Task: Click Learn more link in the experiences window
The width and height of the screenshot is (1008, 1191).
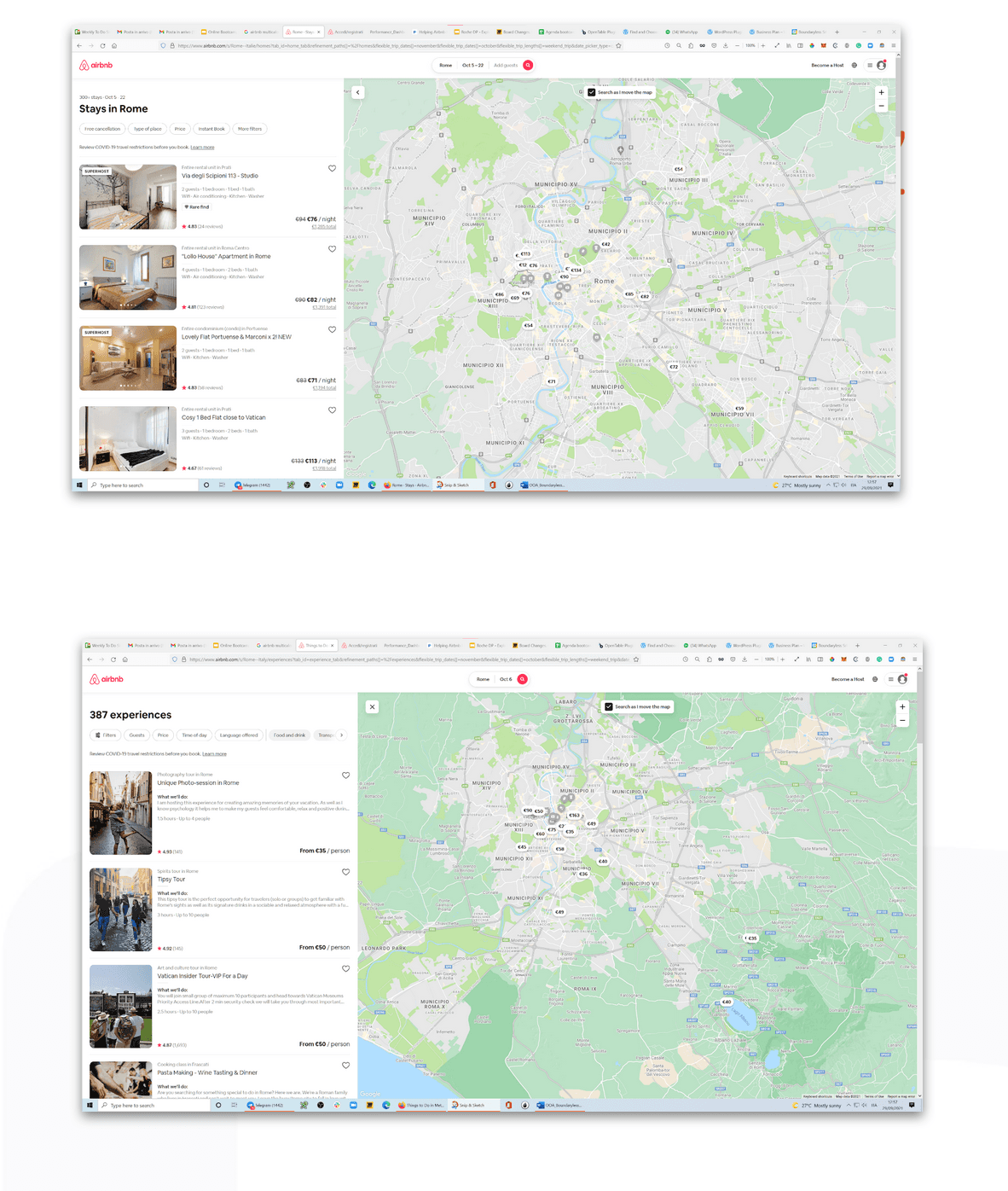Action: (x=214, y=754)
